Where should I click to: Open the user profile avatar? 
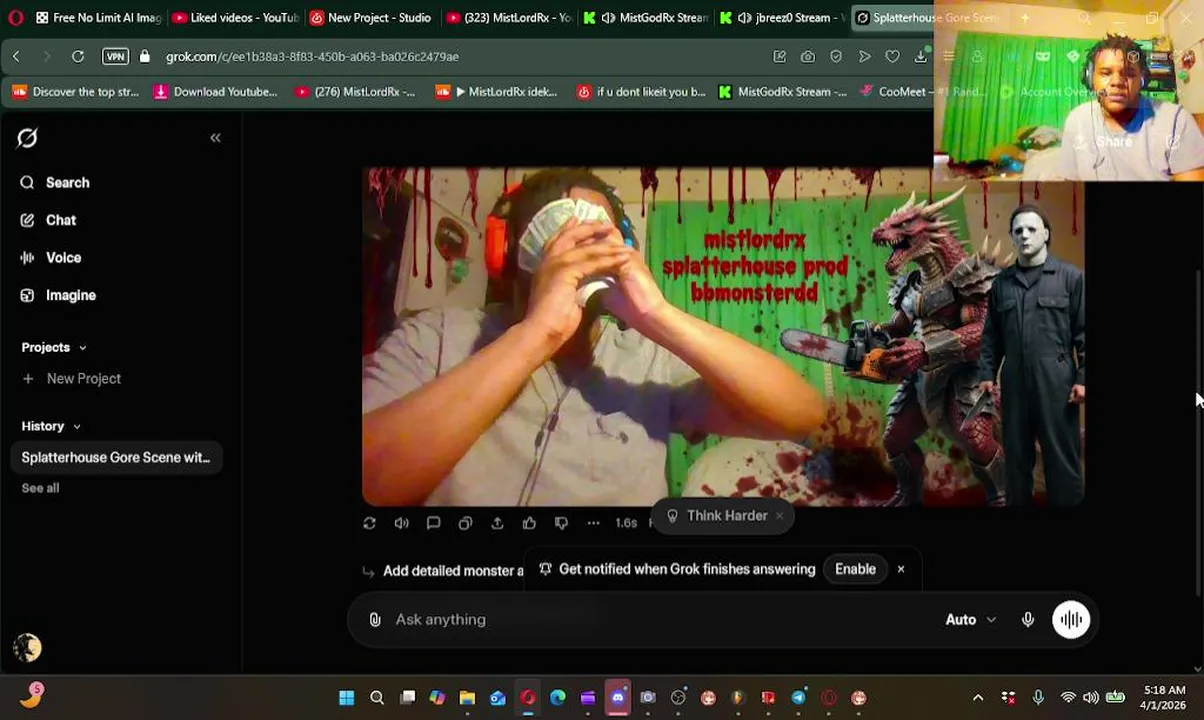coord(27,648)
